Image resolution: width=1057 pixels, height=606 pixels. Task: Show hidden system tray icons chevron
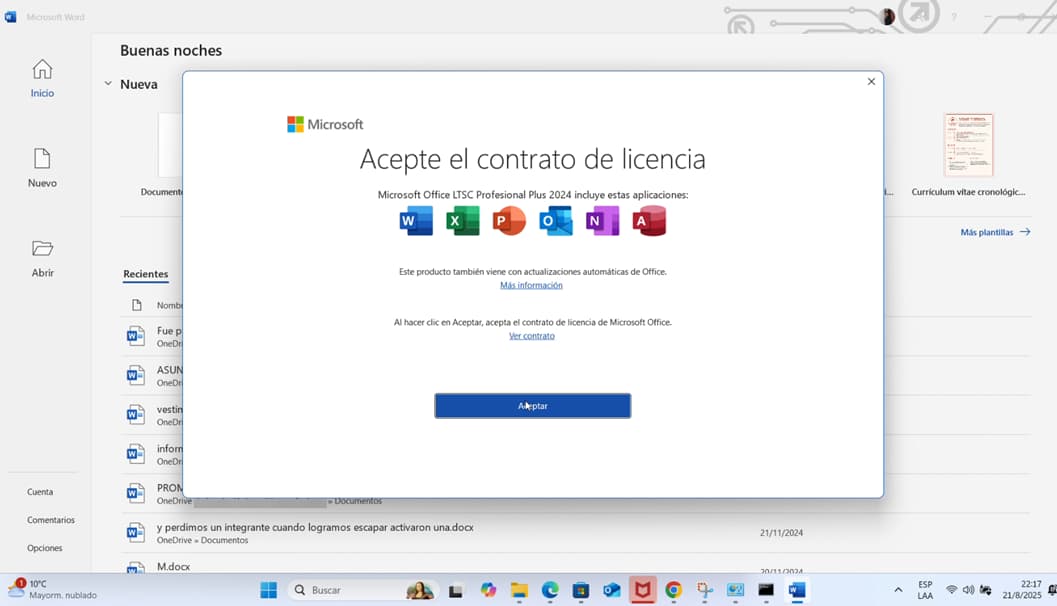pyautogui.click(x=898, y=590)
